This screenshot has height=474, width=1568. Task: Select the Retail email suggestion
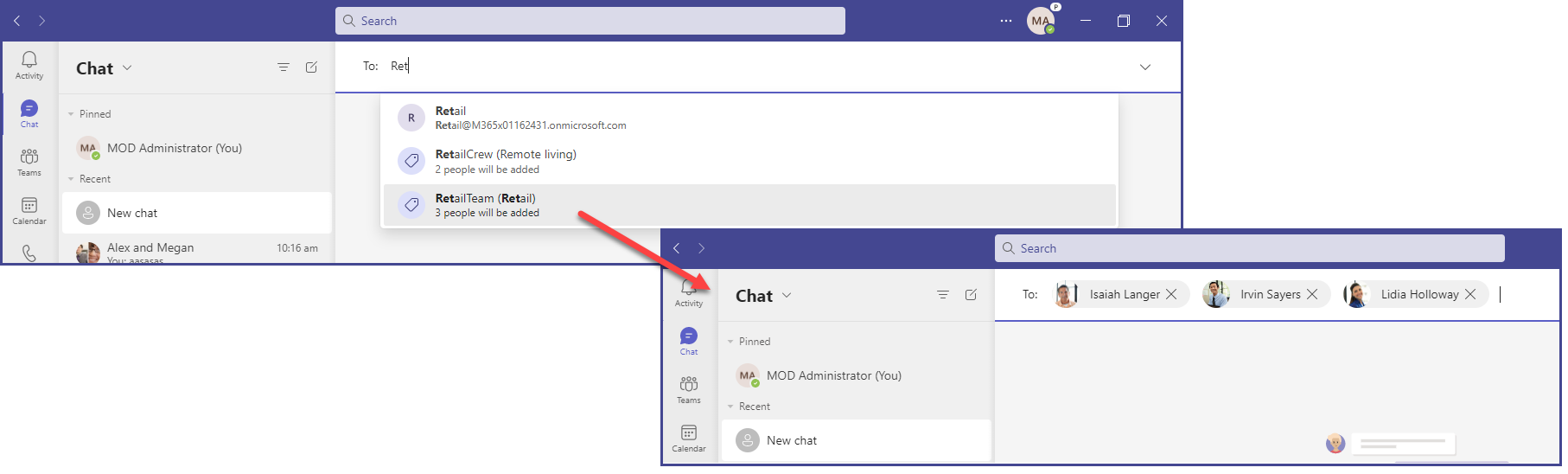click(529, 118)
